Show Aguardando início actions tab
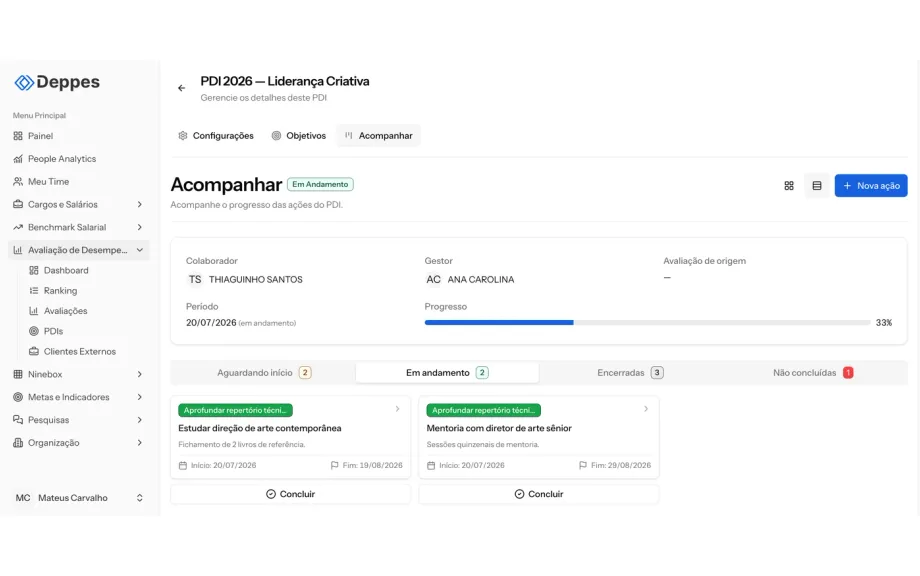The height and width of the screenshot is (576, 920). click(264, 373)
